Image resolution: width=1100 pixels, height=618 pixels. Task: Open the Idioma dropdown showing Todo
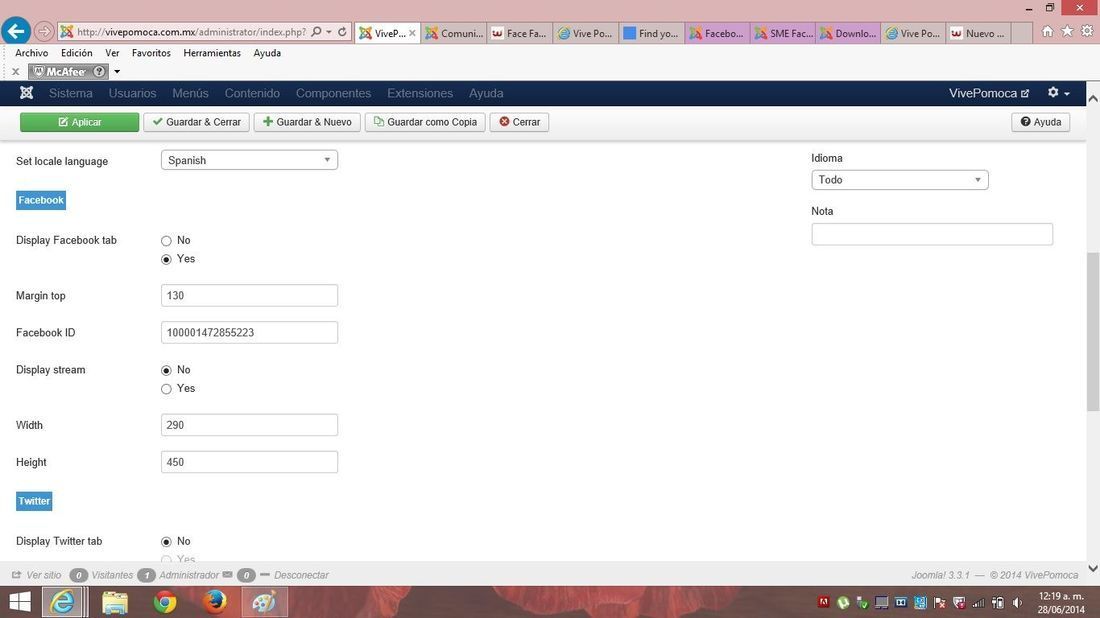pyautogui.click(x=899, y=180)
